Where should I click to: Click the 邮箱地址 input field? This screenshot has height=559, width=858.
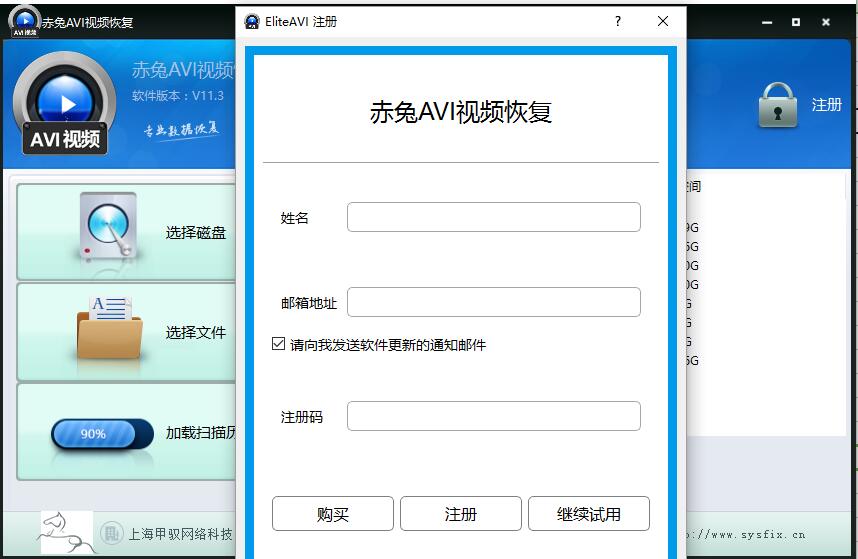tap(494, 302)
